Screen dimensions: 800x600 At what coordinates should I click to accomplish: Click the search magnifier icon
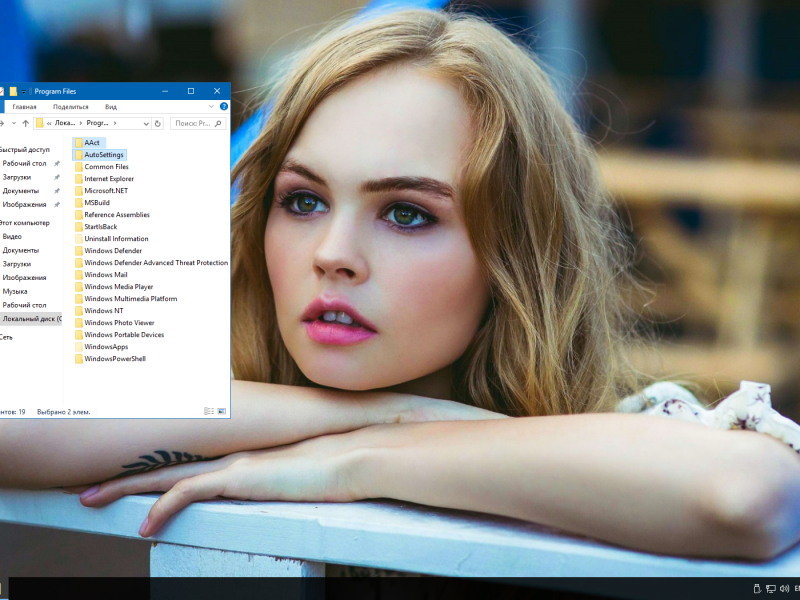point(218,123)
